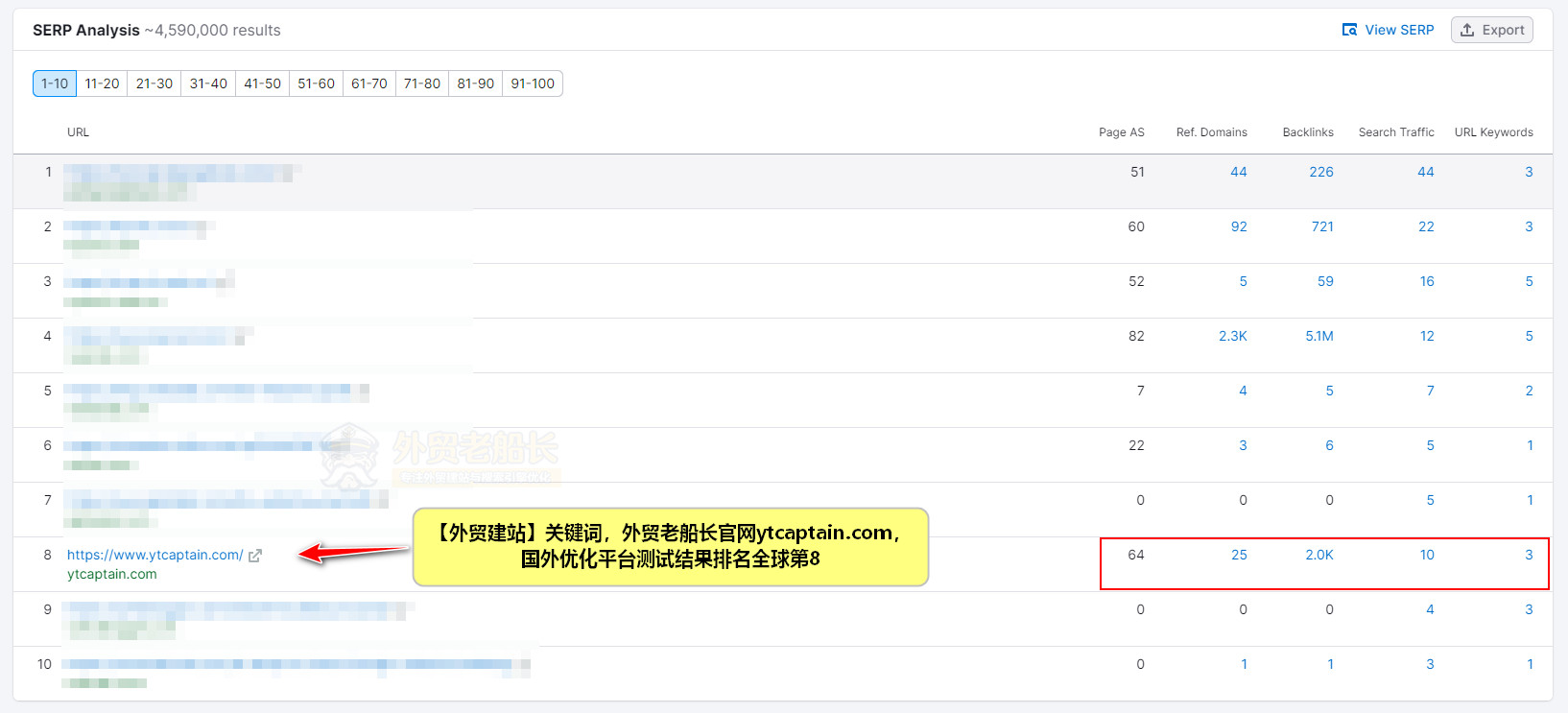Click the 12 search traffic value in row 4
The width and height of the screenshot is (1568, 713).
(x=1427, y=336)
